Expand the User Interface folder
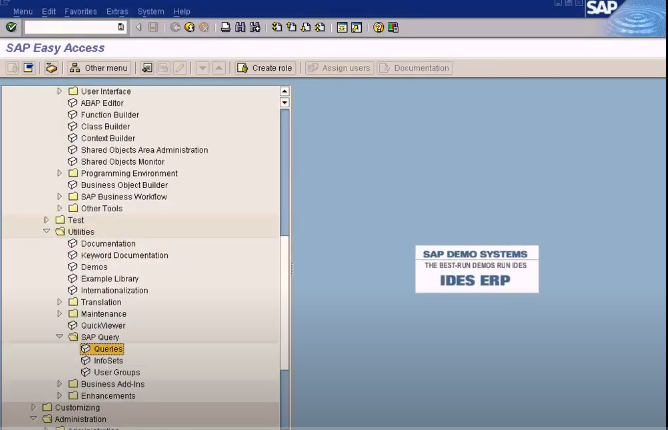This screenshot has width=668, height=430. pos(60,91)
